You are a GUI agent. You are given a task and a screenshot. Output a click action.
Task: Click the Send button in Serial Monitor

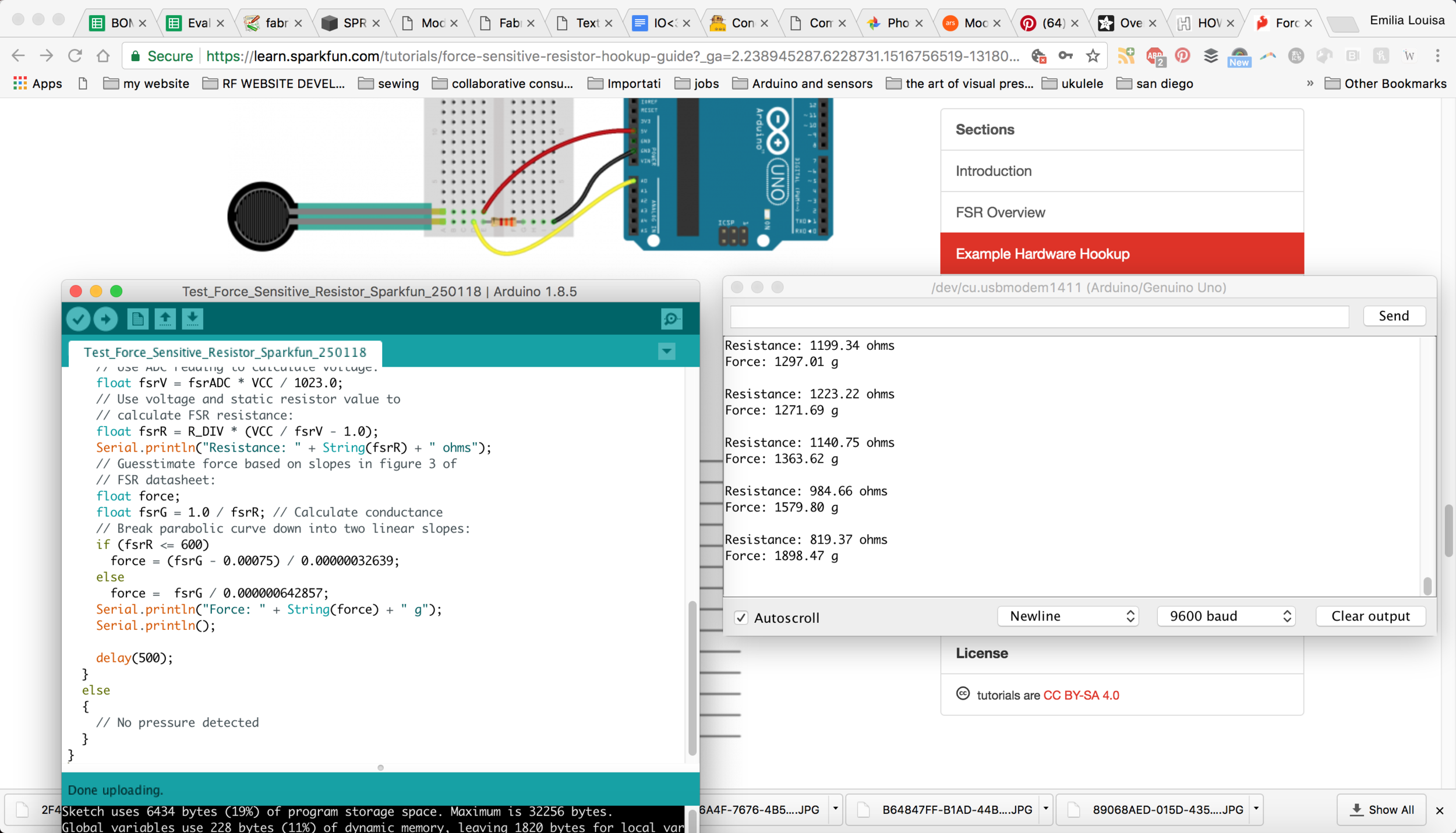(1394, 316)
